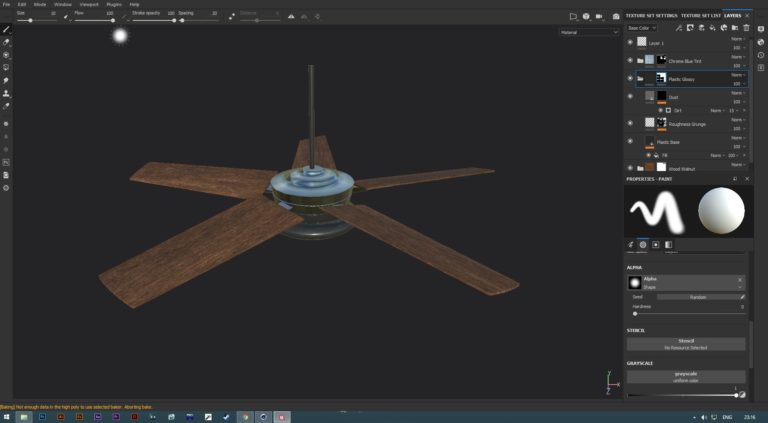Select the Smudge tool
Viewport: 768px width, 423px height.
pyautogui.click(x=6, y=80)
